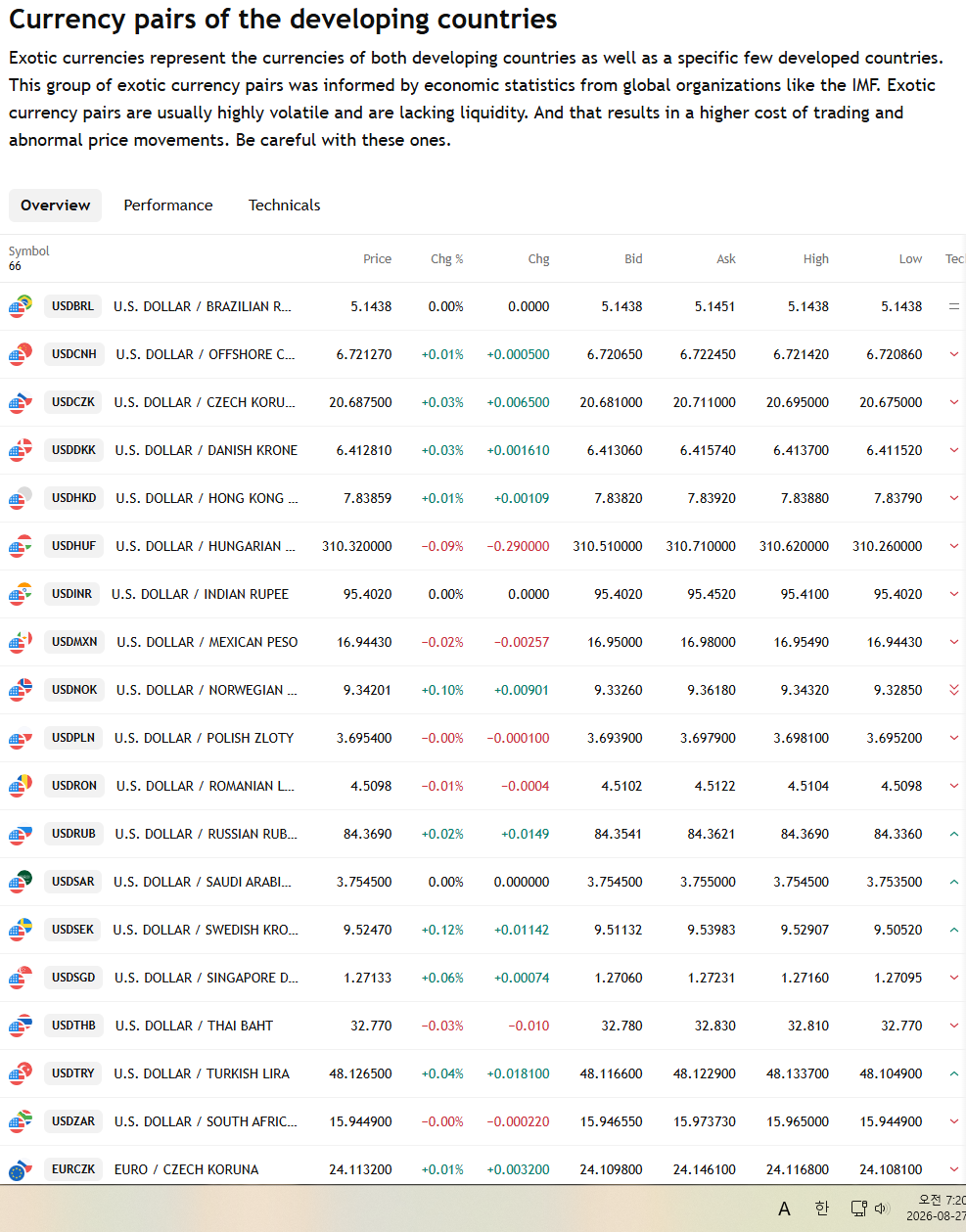Open the U.S. DOLLAR / TURKISH LIRA link

202,1073
